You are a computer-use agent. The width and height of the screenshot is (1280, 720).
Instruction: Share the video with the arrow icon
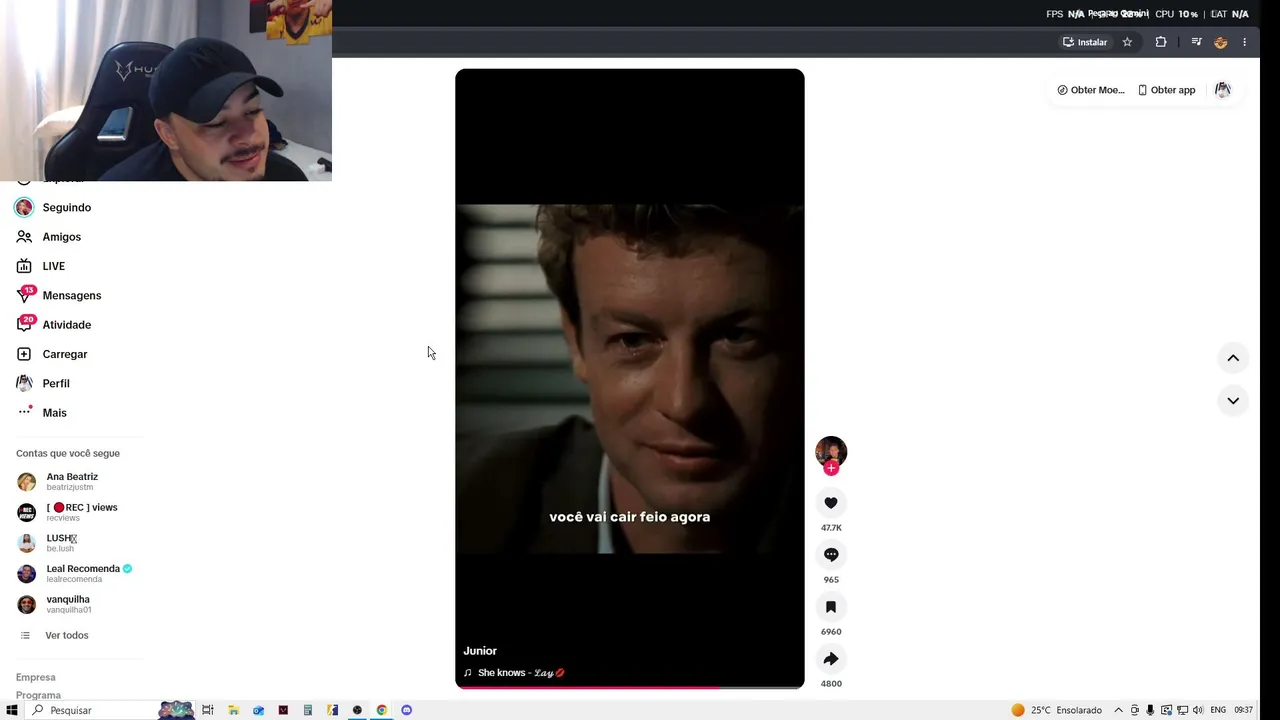[831, 659]
